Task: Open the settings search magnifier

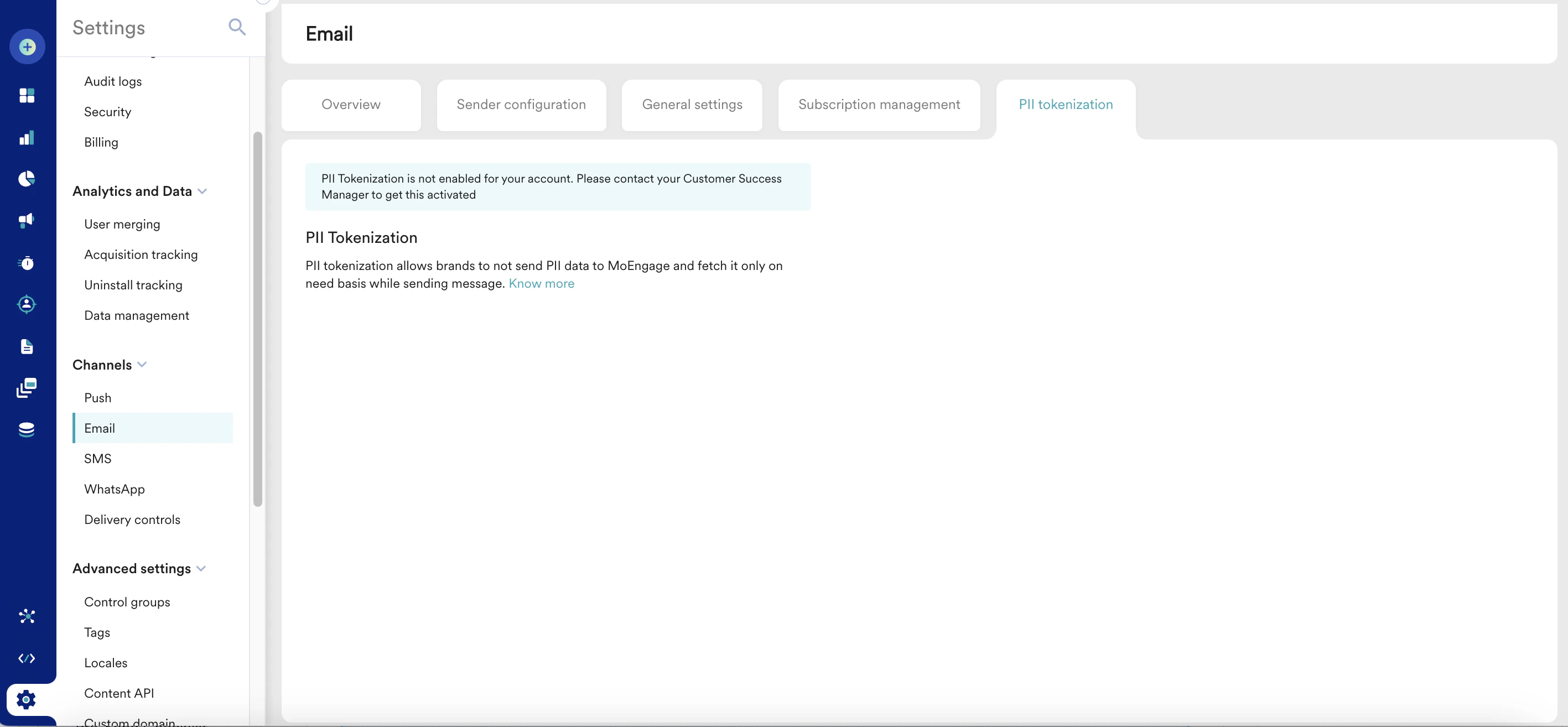Action: (237, 28)
